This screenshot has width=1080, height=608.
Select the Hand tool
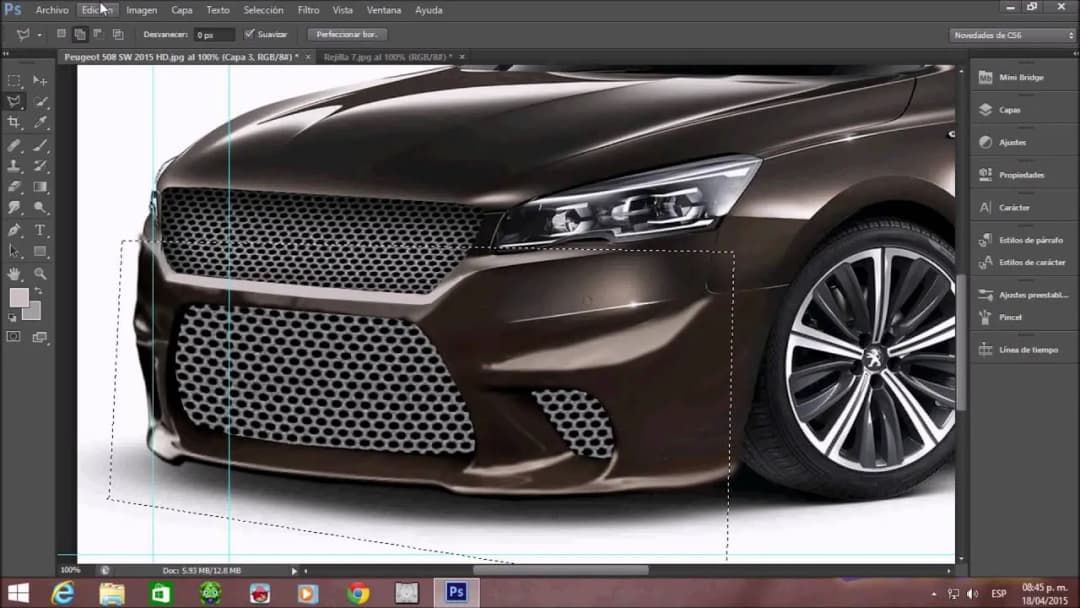13,274
